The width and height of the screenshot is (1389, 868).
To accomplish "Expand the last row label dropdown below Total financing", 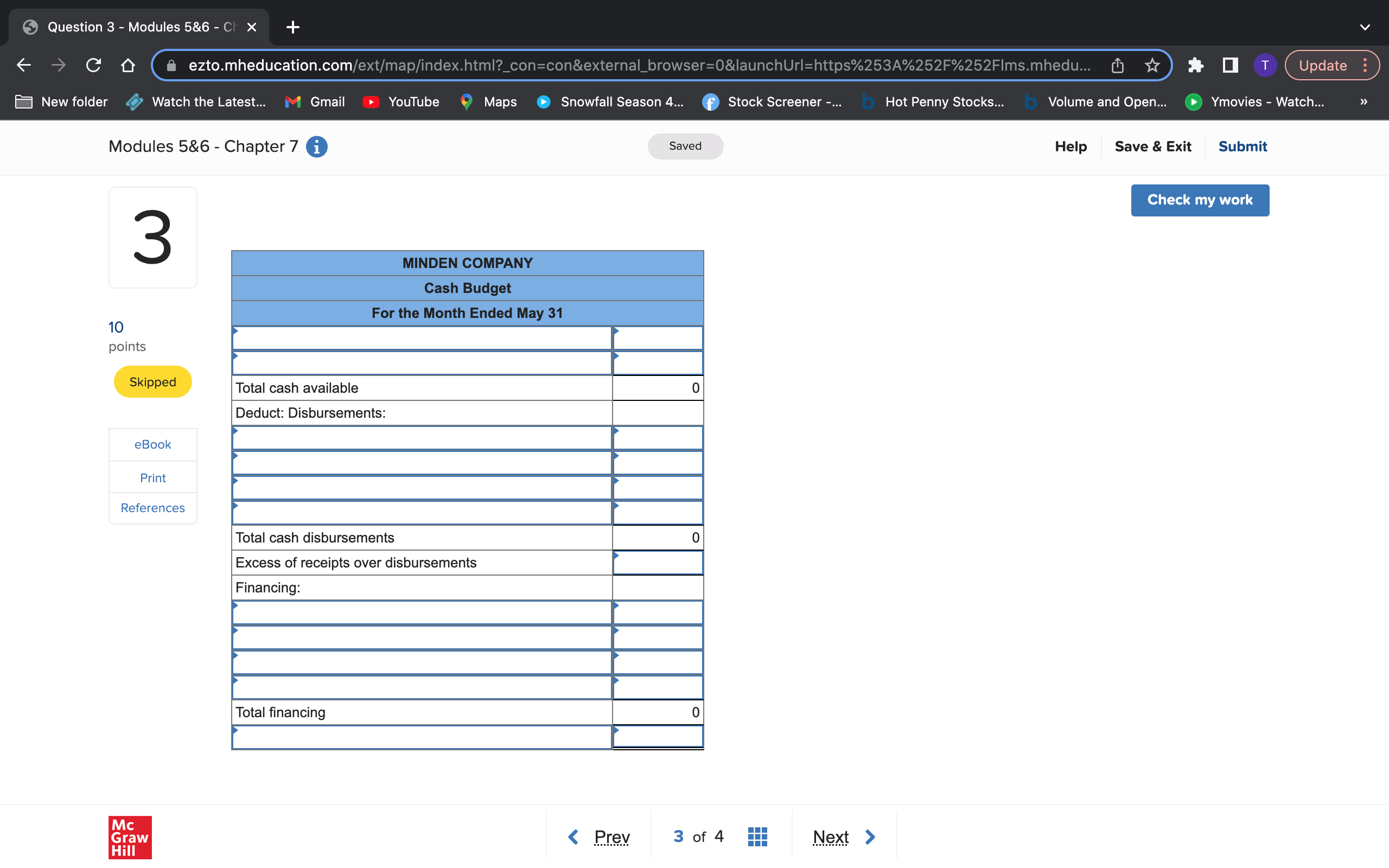I will coord(421,737).
